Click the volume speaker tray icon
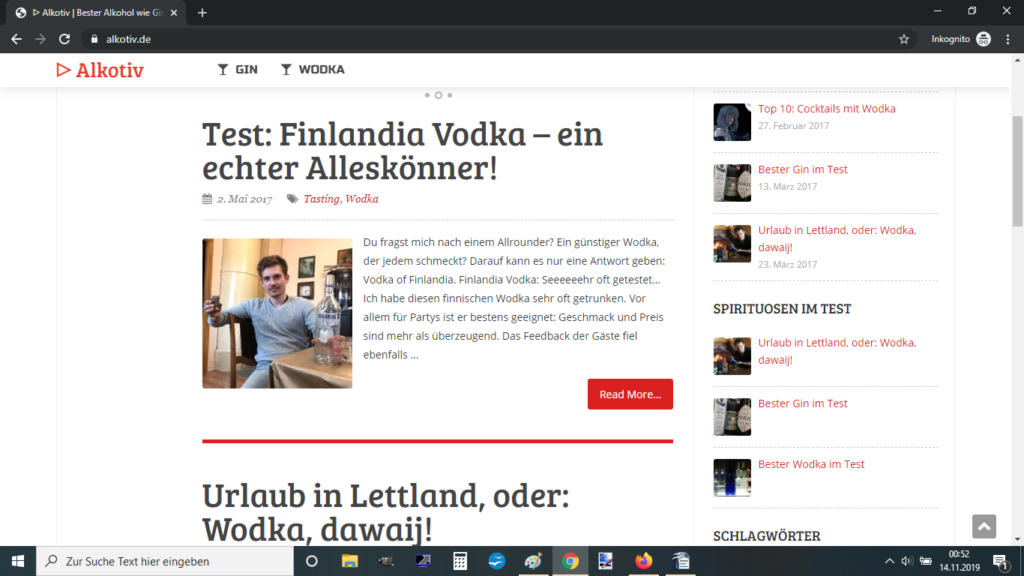Image resolution: width=1024 pixels, height=576 pixels. pyautogui.click(x=907, y=561)
